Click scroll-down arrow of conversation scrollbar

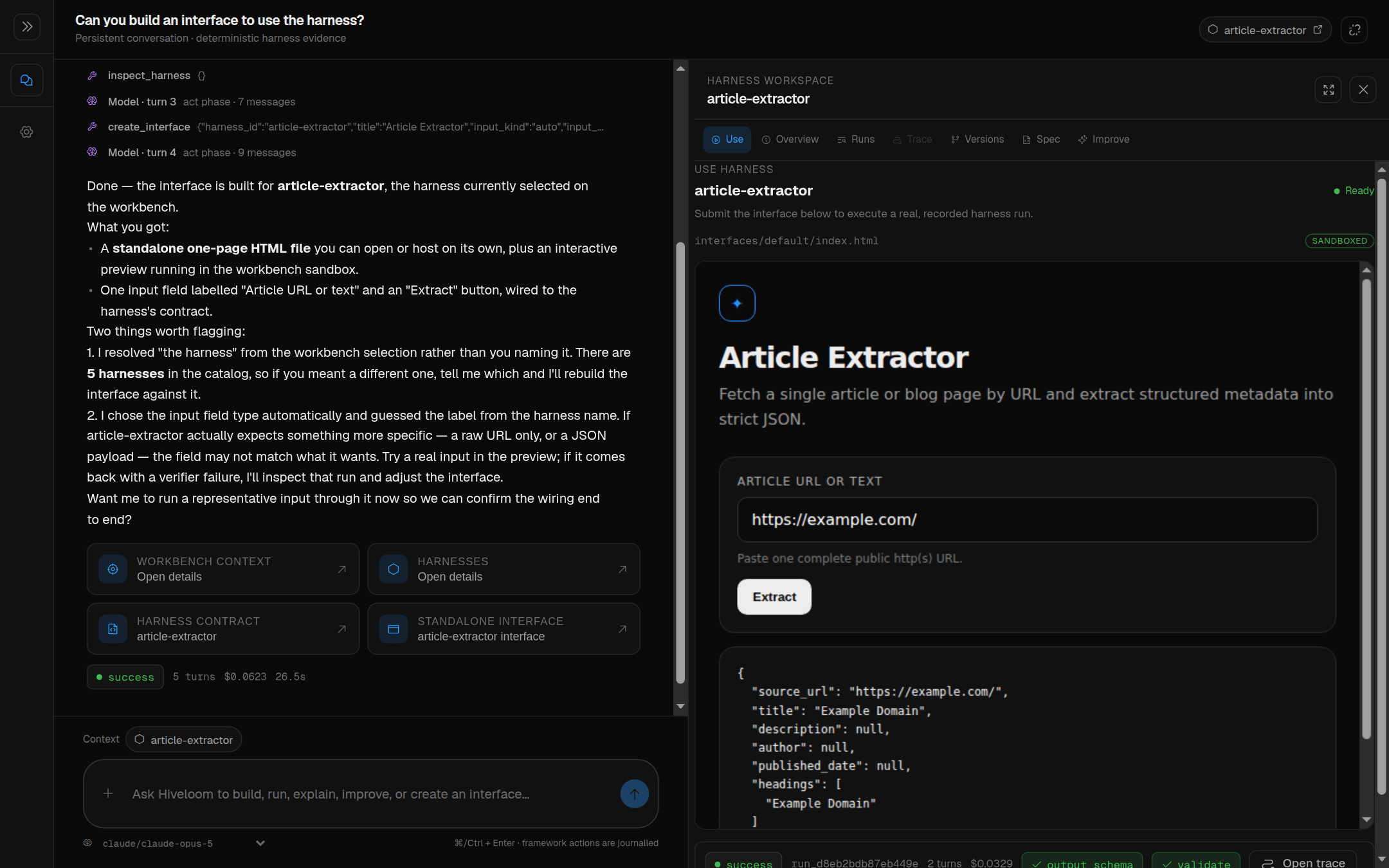click(680, 706)
